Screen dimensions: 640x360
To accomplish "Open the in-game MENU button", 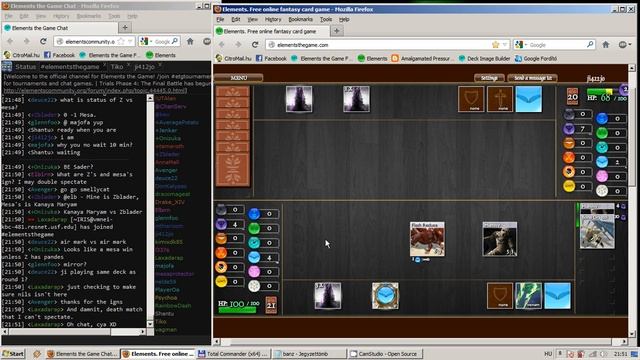I will tap(239, 78).
